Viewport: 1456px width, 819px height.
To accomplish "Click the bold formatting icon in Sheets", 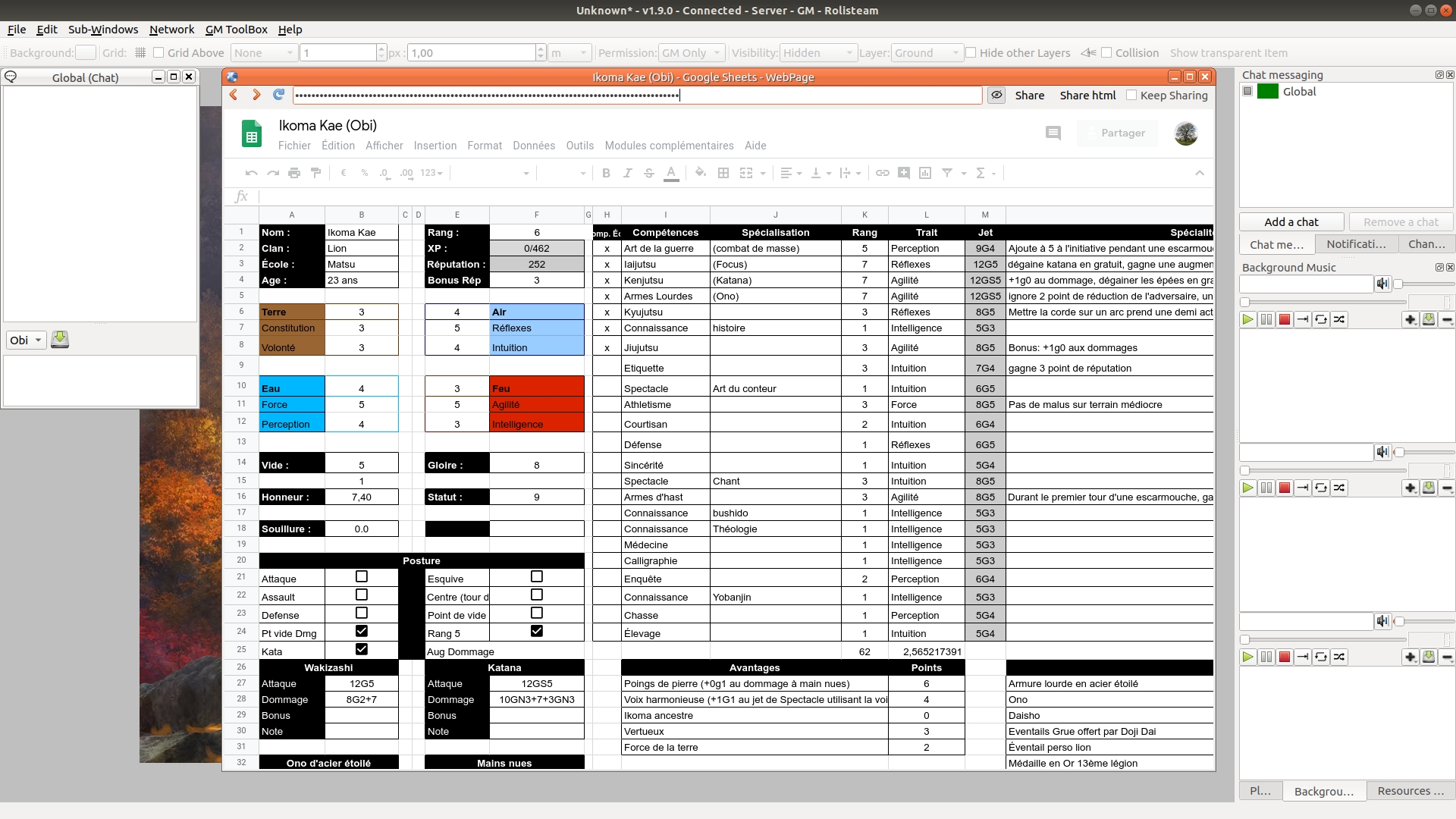I will tap(606, 174).
